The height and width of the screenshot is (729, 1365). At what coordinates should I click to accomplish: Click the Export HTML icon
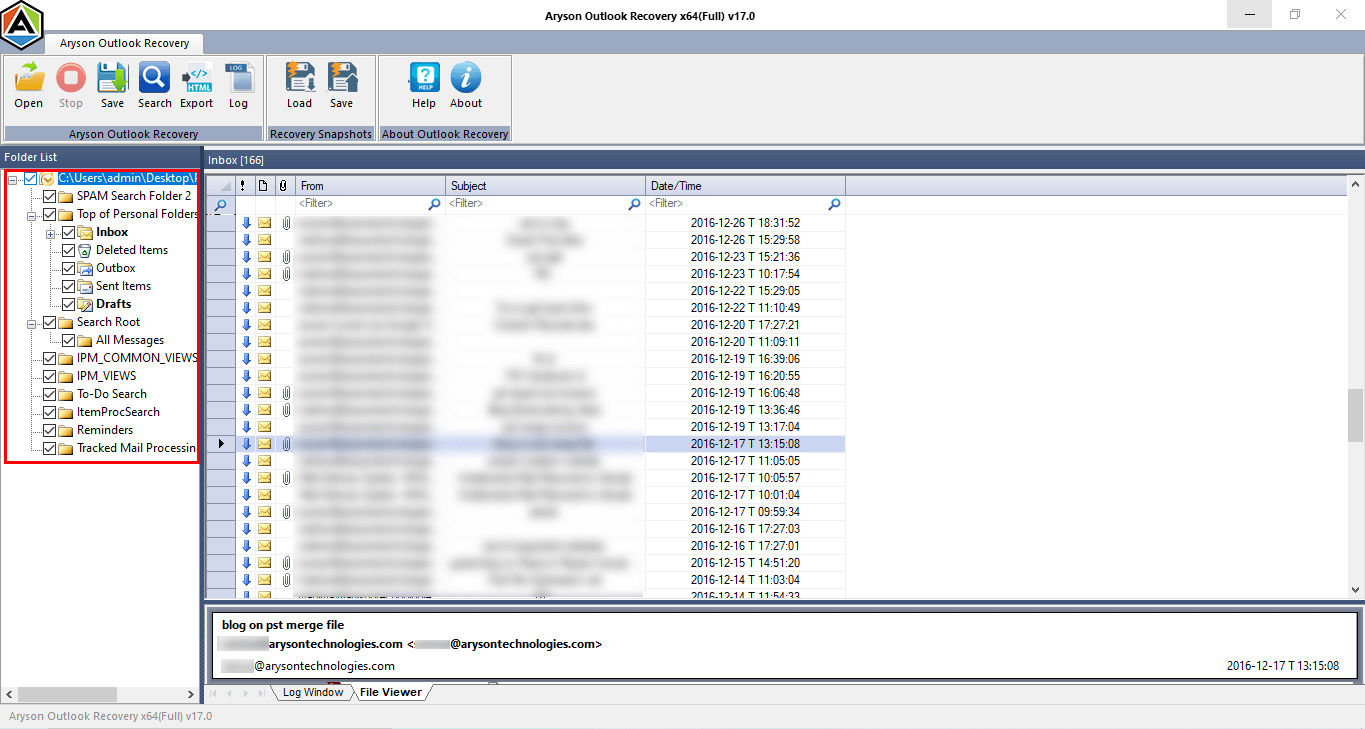pos(197,78)
